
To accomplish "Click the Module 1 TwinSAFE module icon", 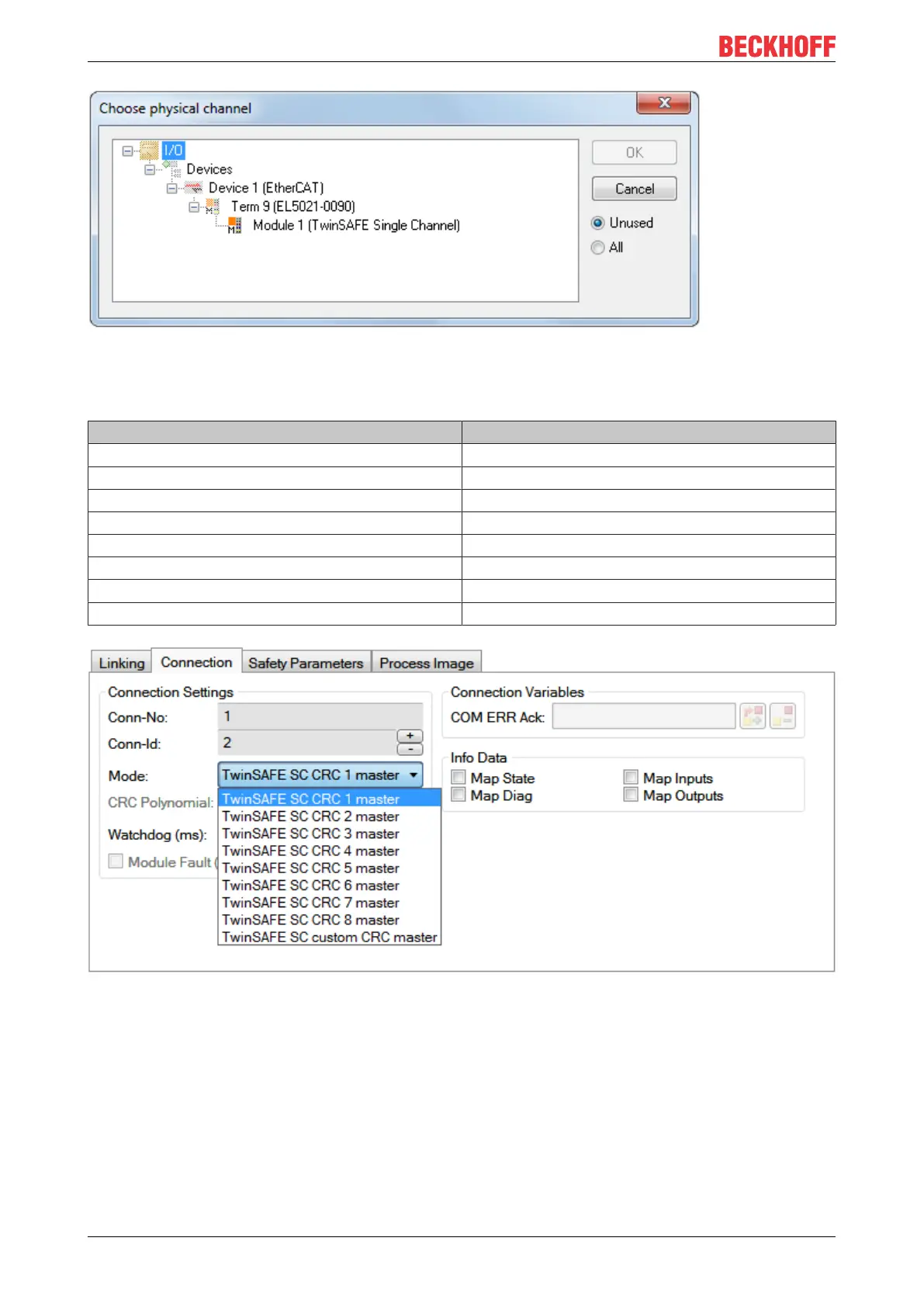I will click(234, 225).
